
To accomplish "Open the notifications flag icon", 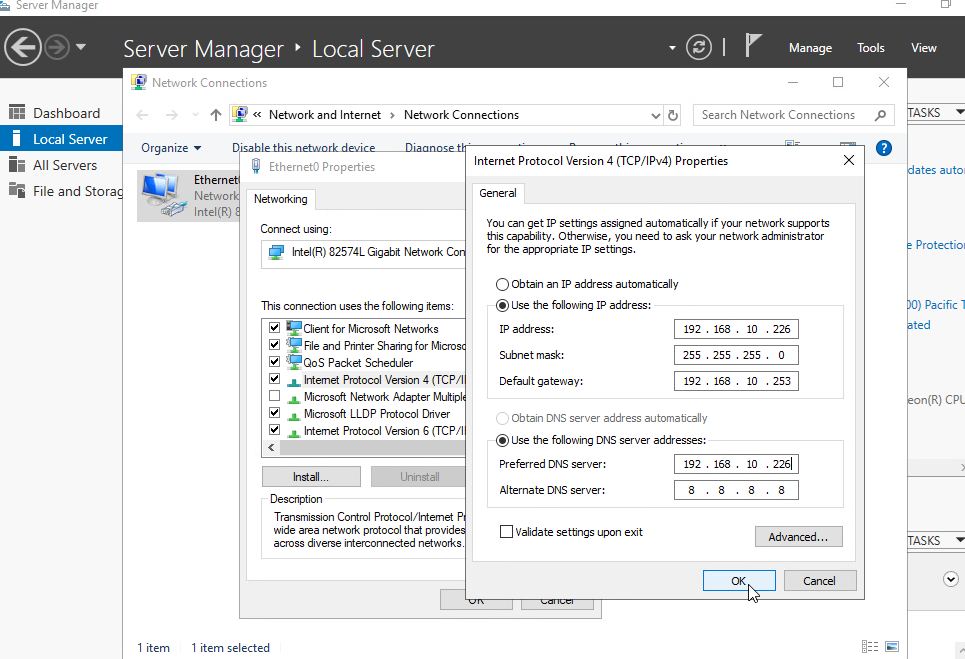I will point(753,46).
